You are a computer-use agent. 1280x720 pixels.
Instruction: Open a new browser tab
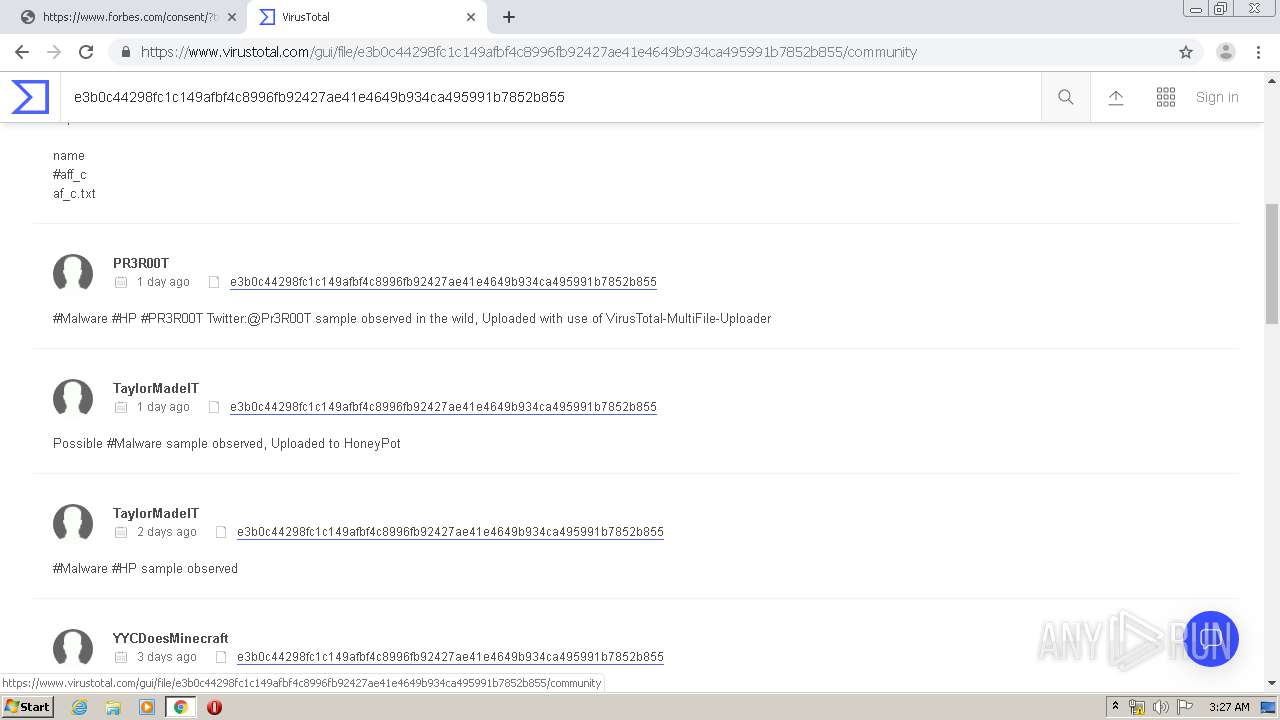509,17
